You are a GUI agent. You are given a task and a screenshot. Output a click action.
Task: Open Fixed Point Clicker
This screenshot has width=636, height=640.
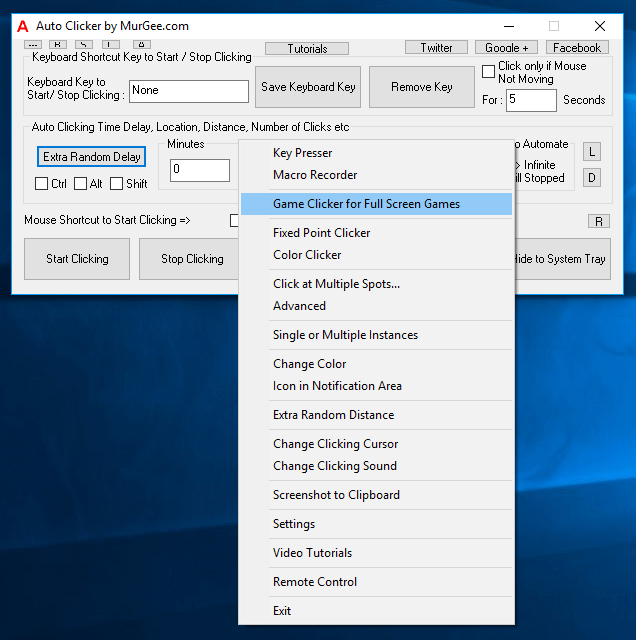pyautogui.click(x=376, y=233)
